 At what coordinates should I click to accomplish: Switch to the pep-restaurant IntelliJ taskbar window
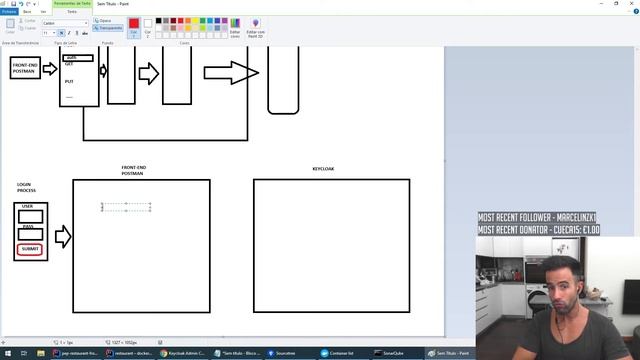(x=76, y=353)
